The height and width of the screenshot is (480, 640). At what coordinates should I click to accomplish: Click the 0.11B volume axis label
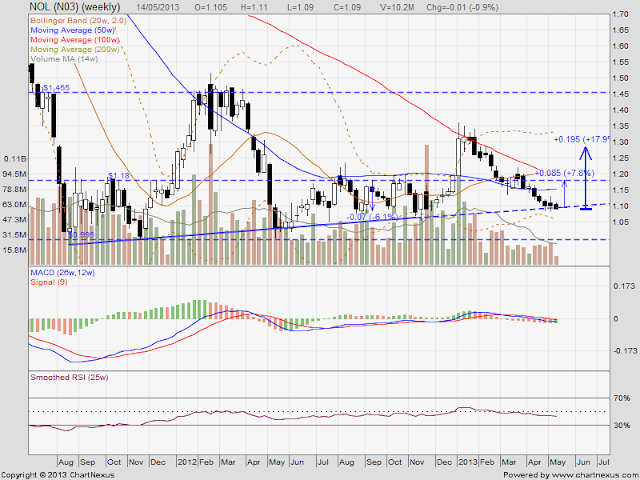pyautogui.click(x=15, y=159)
